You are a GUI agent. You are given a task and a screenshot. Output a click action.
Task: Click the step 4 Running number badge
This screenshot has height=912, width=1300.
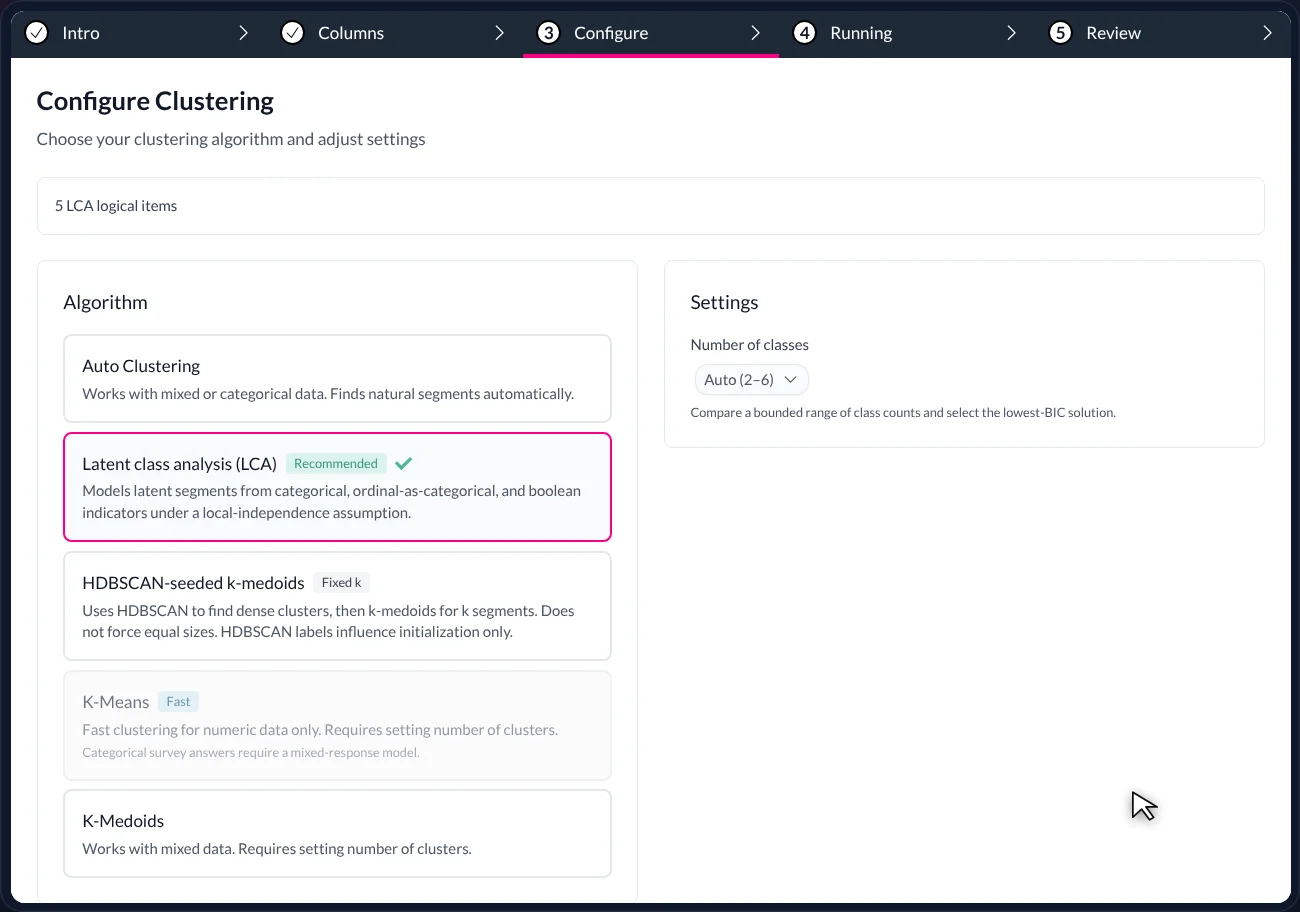(804, 33)
